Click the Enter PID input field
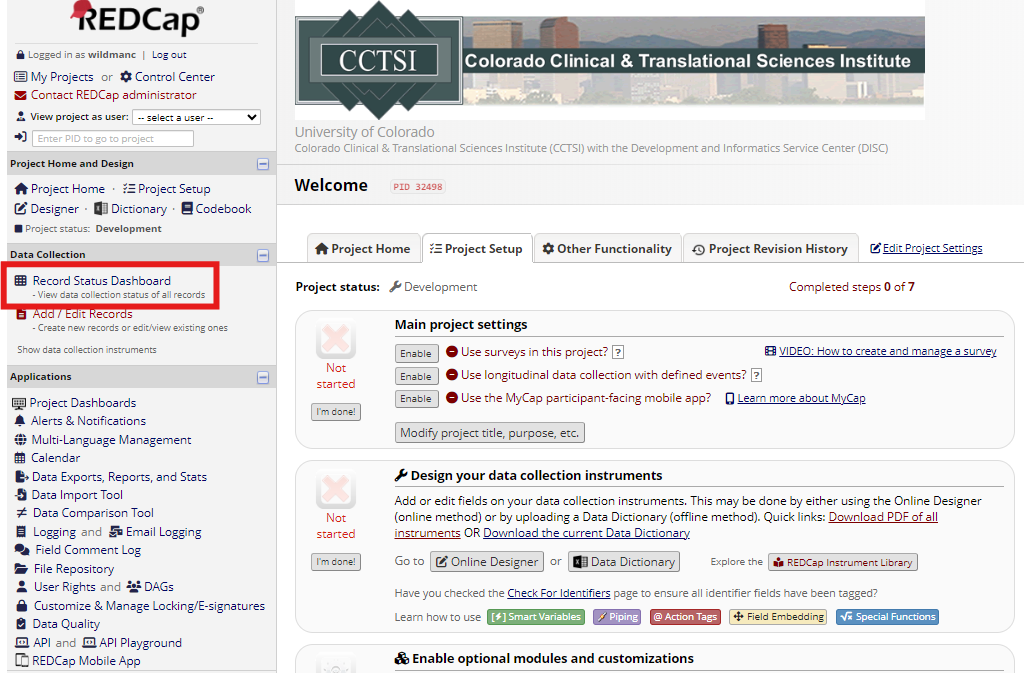 pos(112,138)
